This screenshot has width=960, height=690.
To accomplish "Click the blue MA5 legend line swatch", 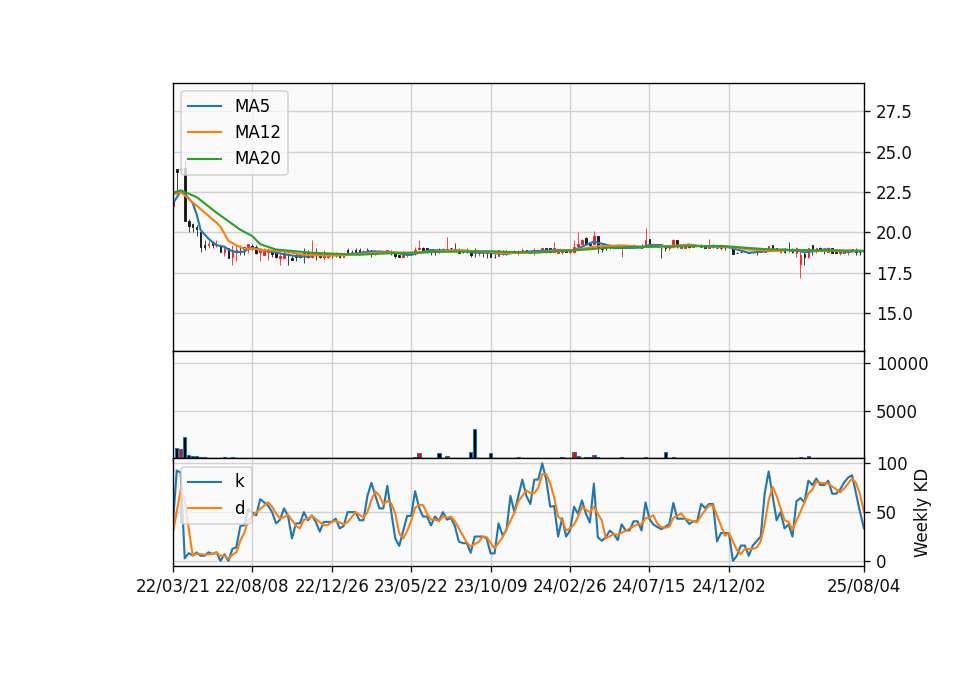I will point(204,107).
